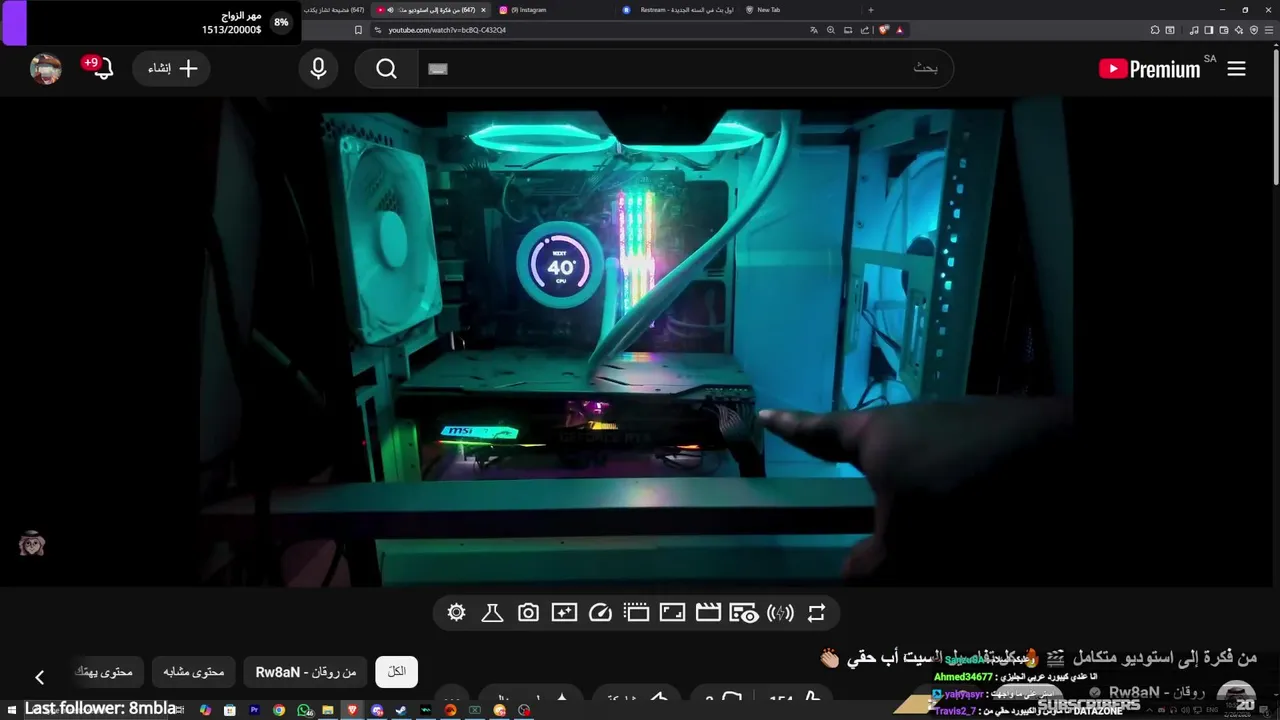The width and height of the screenshot is (1280, 720).
Task: Open the flask filters icon in video toolbar
Action: click(492, 613)
